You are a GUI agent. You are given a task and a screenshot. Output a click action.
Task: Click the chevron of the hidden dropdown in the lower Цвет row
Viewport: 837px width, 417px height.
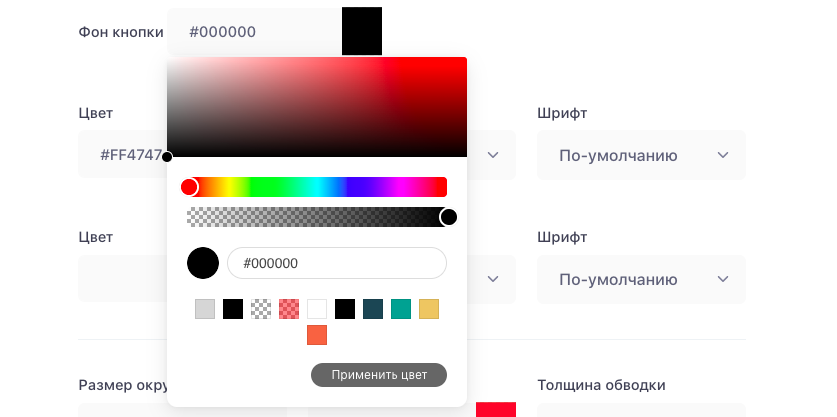pyautogui.click(x=493, y=279)
